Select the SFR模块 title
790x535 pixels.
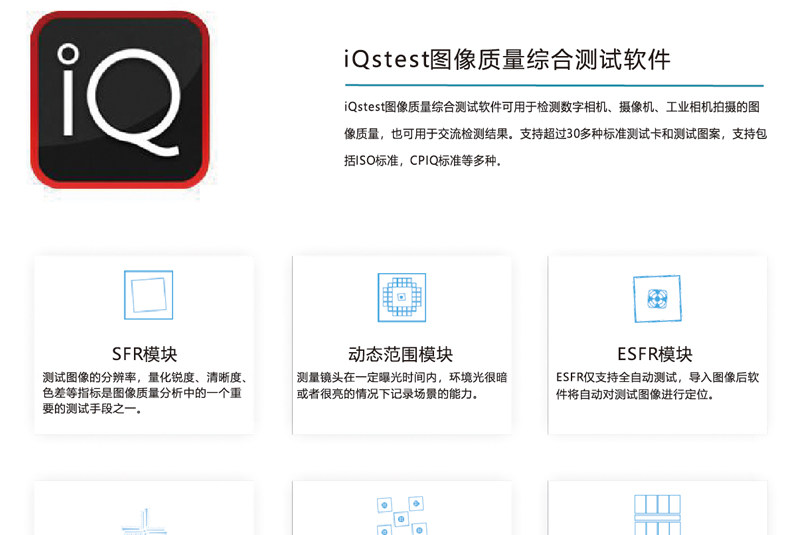(x=145, y=354)
